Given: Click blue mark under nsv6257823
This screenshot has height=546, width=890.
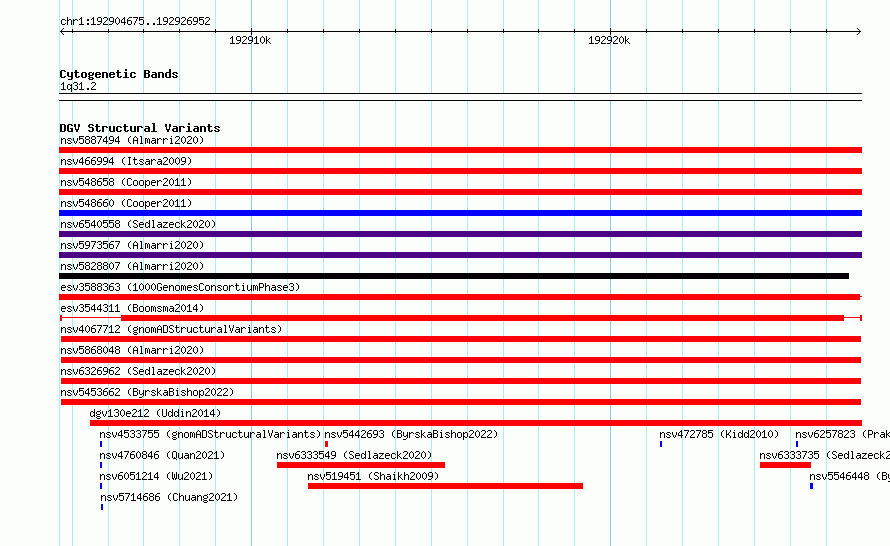Looking at the screenshot, I should tap(797, 444).
